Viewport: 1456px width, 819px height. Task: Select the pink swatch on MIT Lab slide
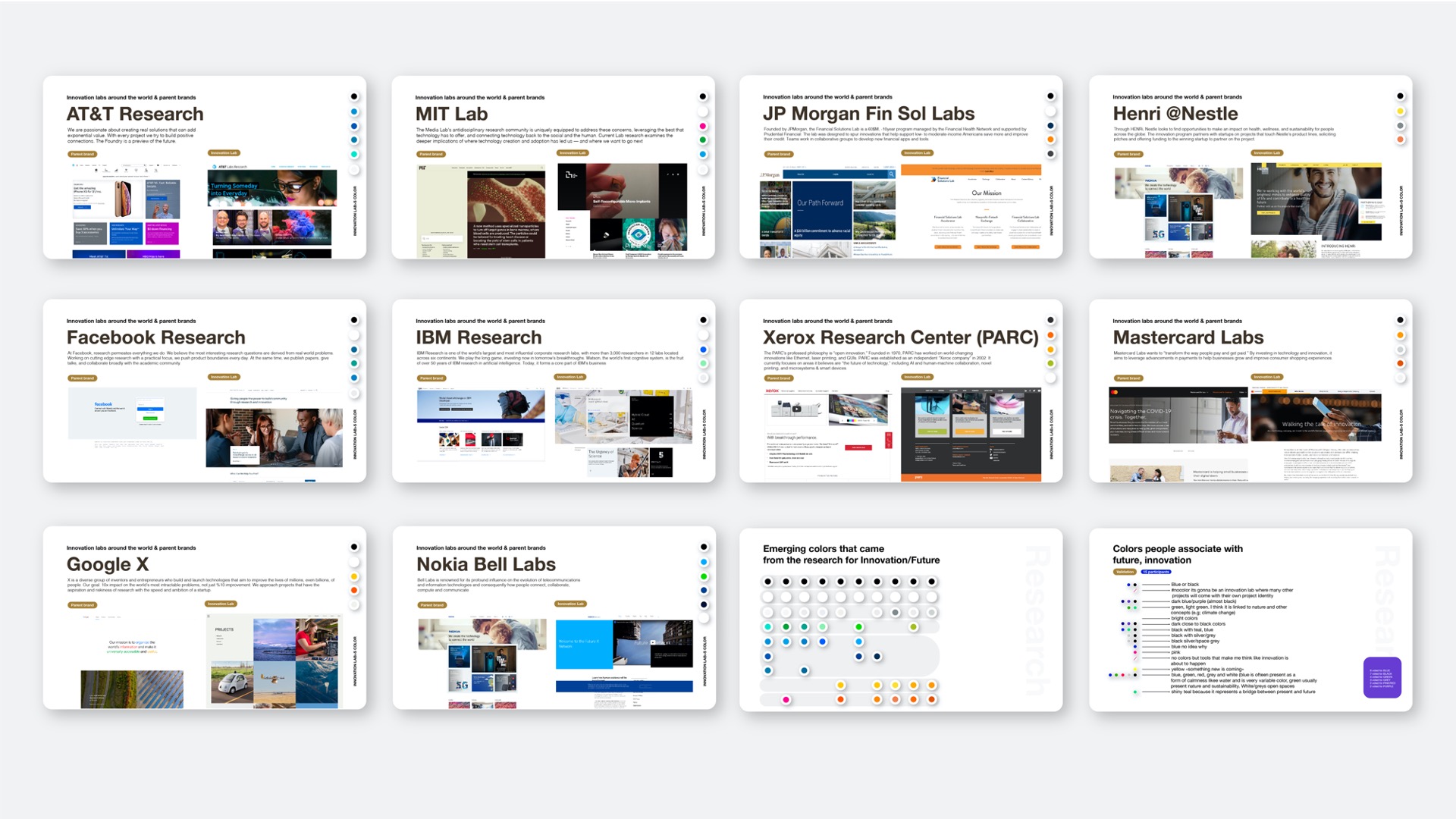coord(703,126)
